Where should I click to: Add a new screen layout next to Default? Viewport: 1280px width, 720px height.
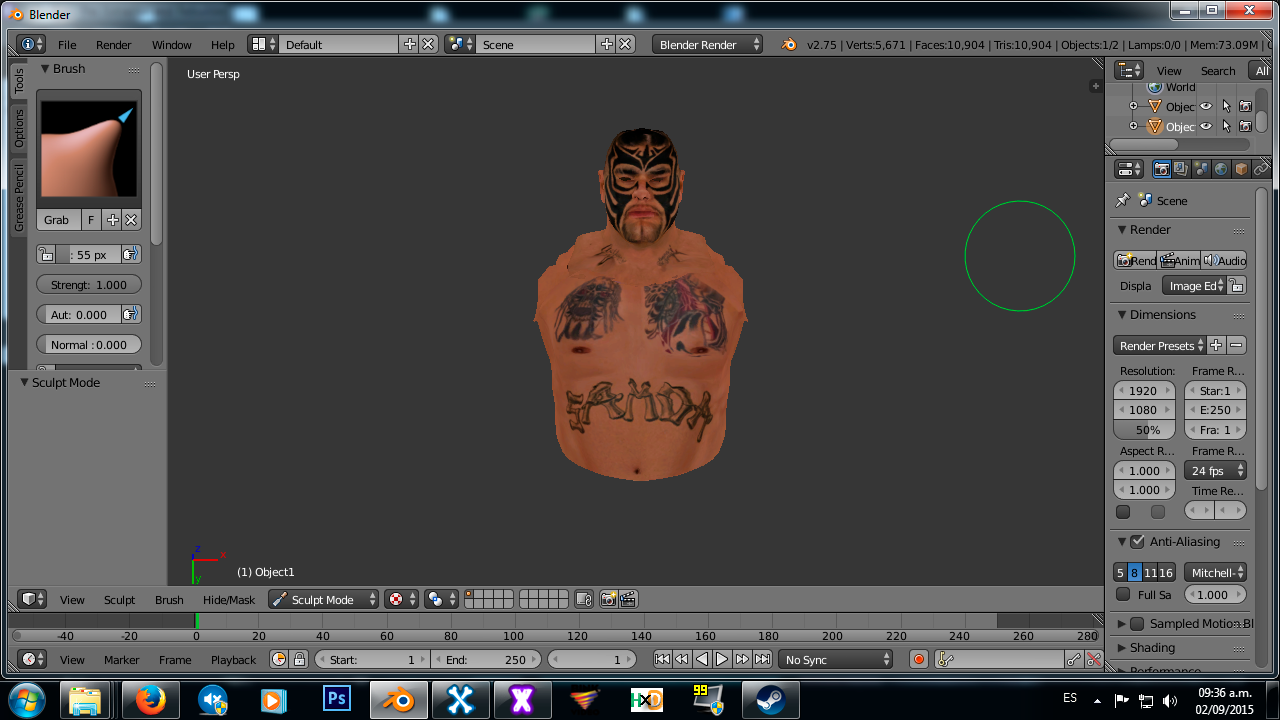pos(409,44)
